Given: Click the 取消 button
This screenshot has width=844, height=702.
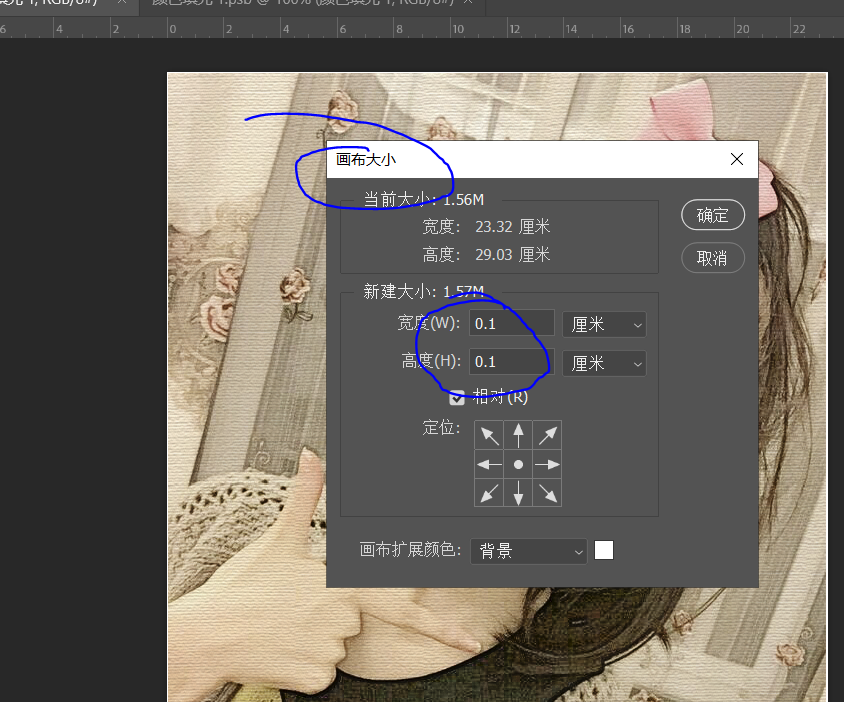Looking at the screenshot, I should tap(713, 258).
